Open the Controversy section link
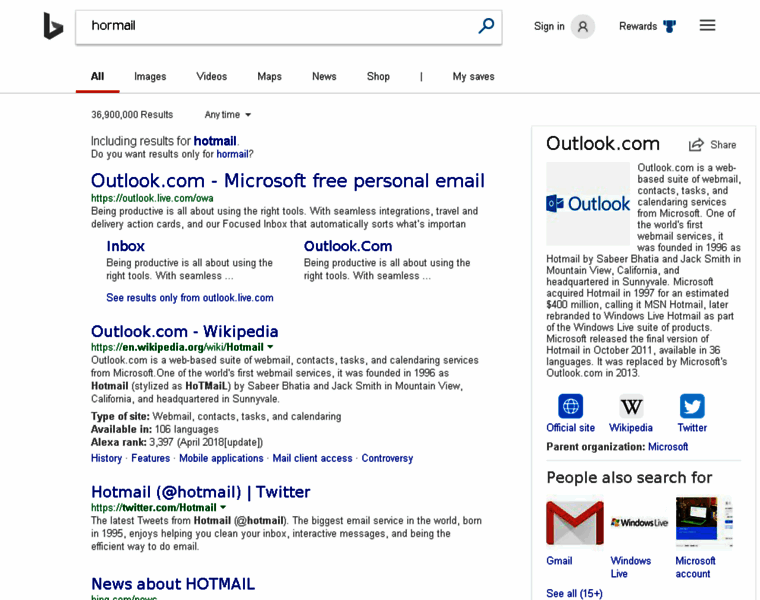This screenshot has height=600, width=760. (x=387, y=458)
